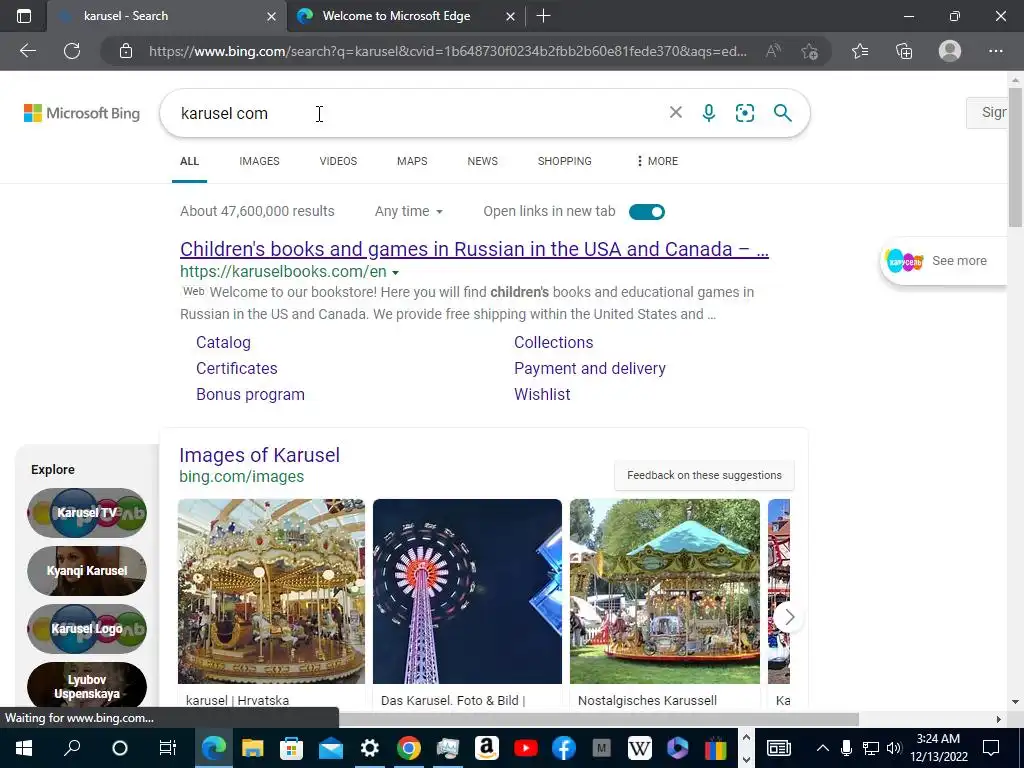Open Facebook app on taskbar

(x=564, y=748)
